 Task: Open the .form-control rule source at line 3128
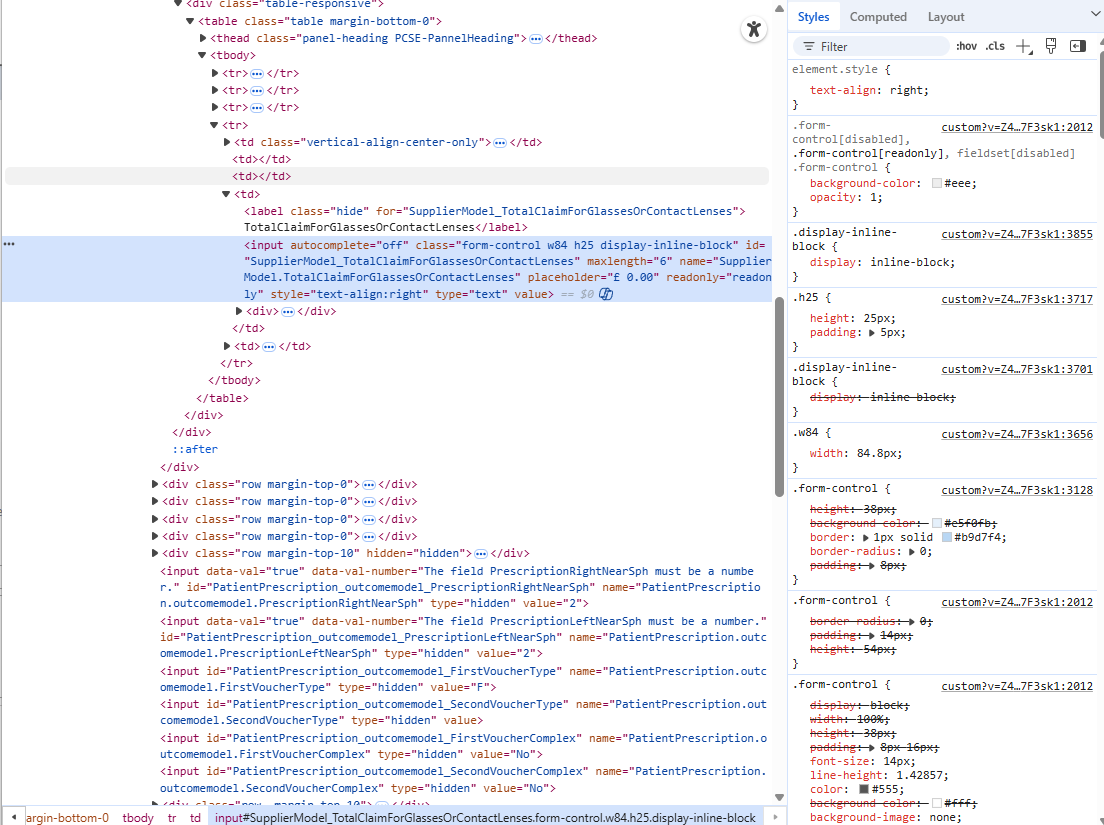tap(1017, 488)
